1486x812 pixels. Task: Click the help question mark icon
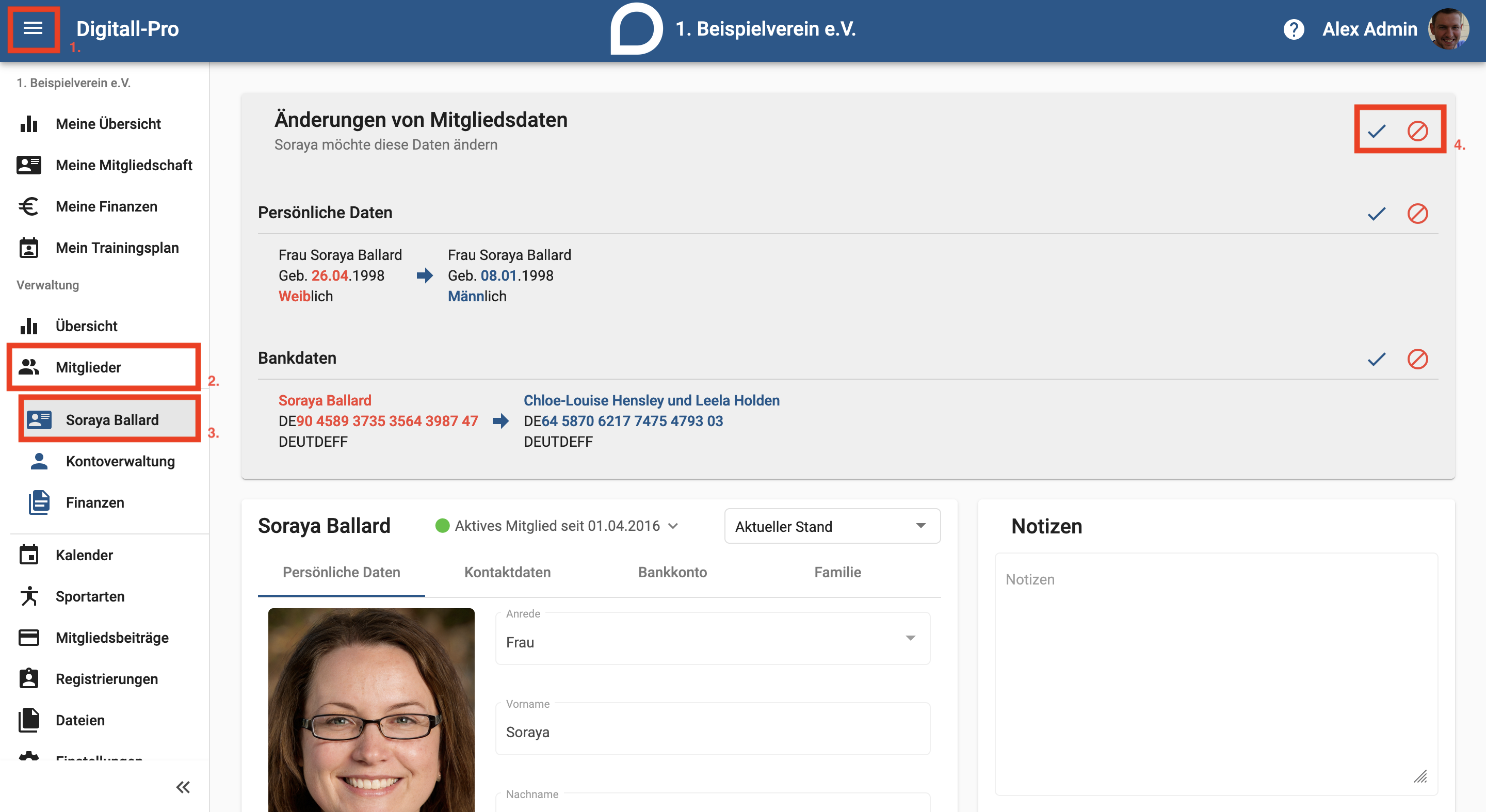coord(1294,29)
